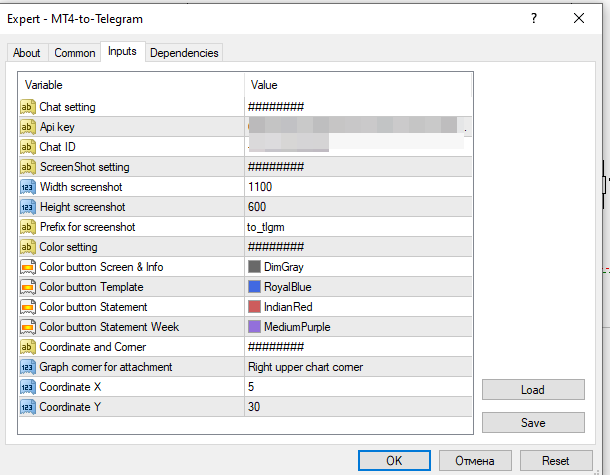Select the Graph corner for attachment label
The height and width of the screenshot is (475, 610).
(106, 367)
